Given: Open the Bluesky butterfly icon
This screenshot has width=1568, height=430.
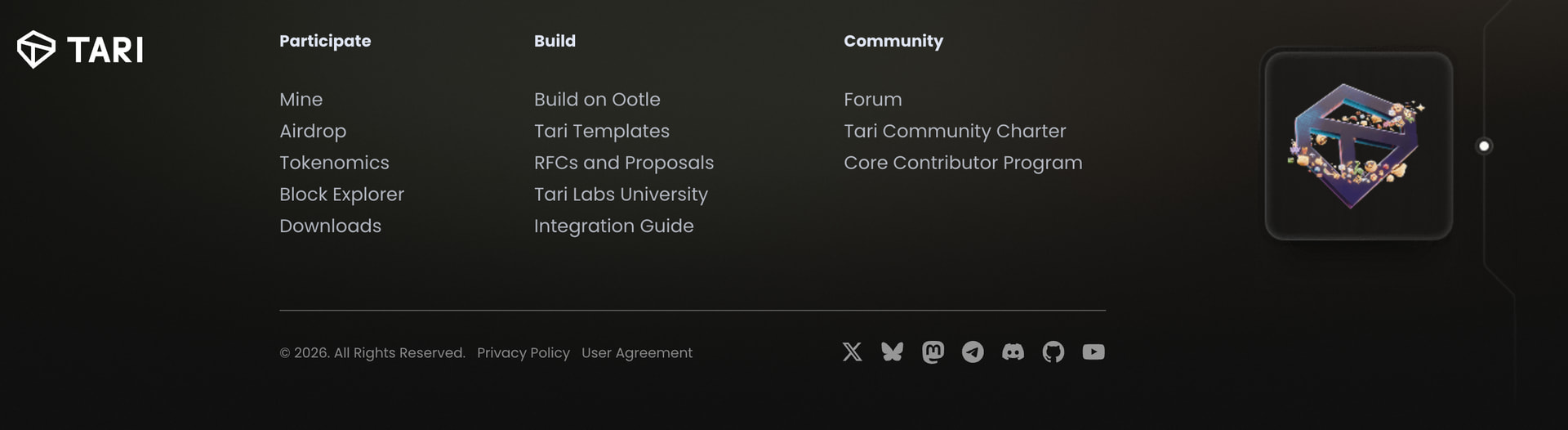Looking at the screenshot, I should coord(892,352).
